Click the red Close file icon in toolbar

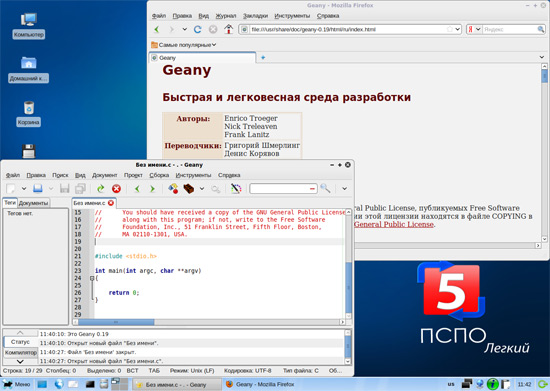click(x=116, y=189)
